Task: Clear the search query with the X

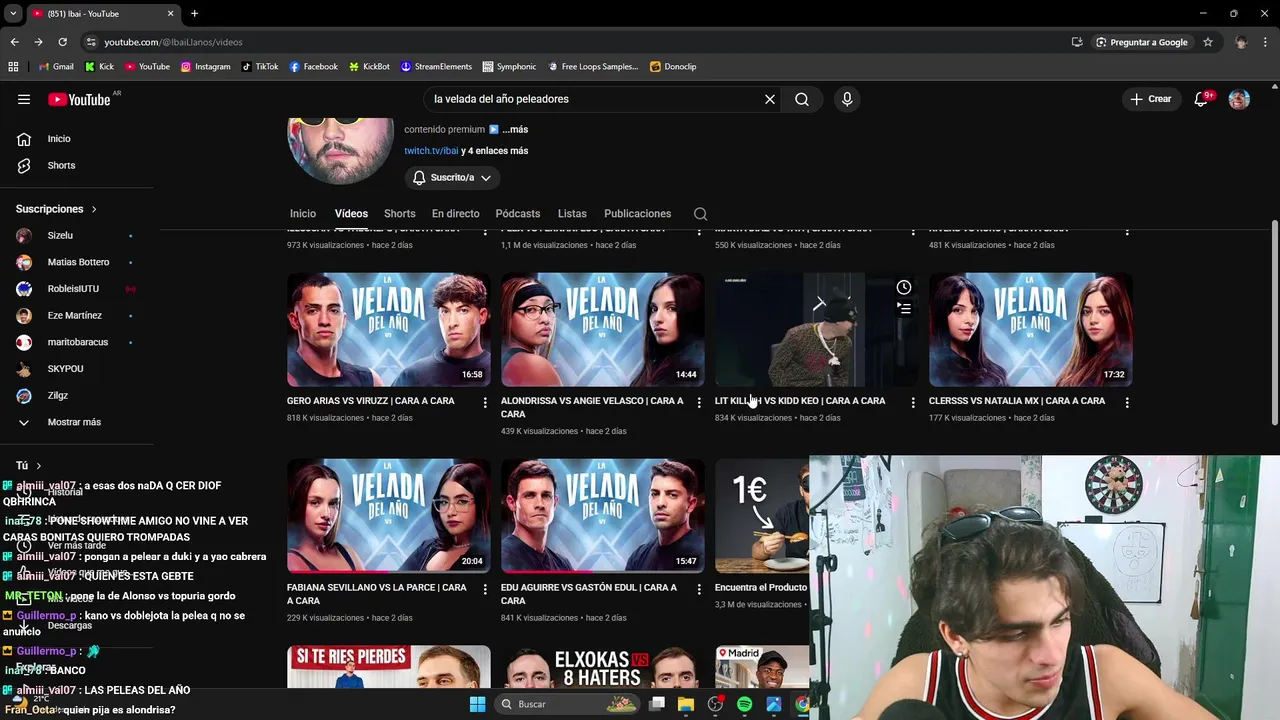Action: click(770, 99)
